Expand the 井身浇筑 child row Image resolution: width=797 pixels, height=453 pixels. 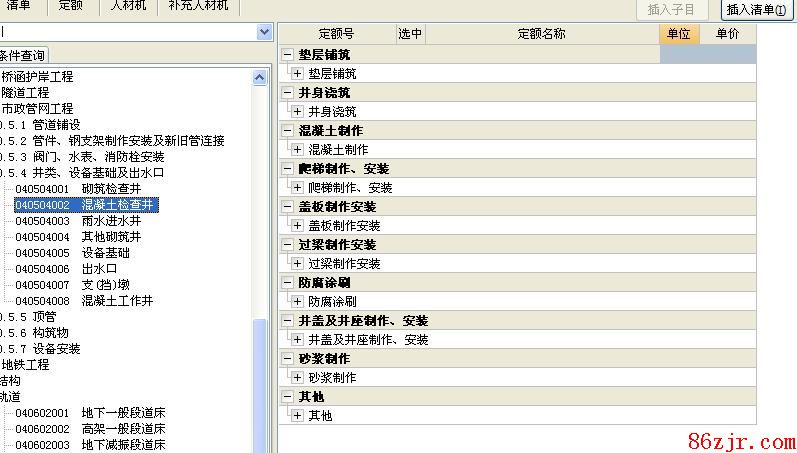coord(298,111)
